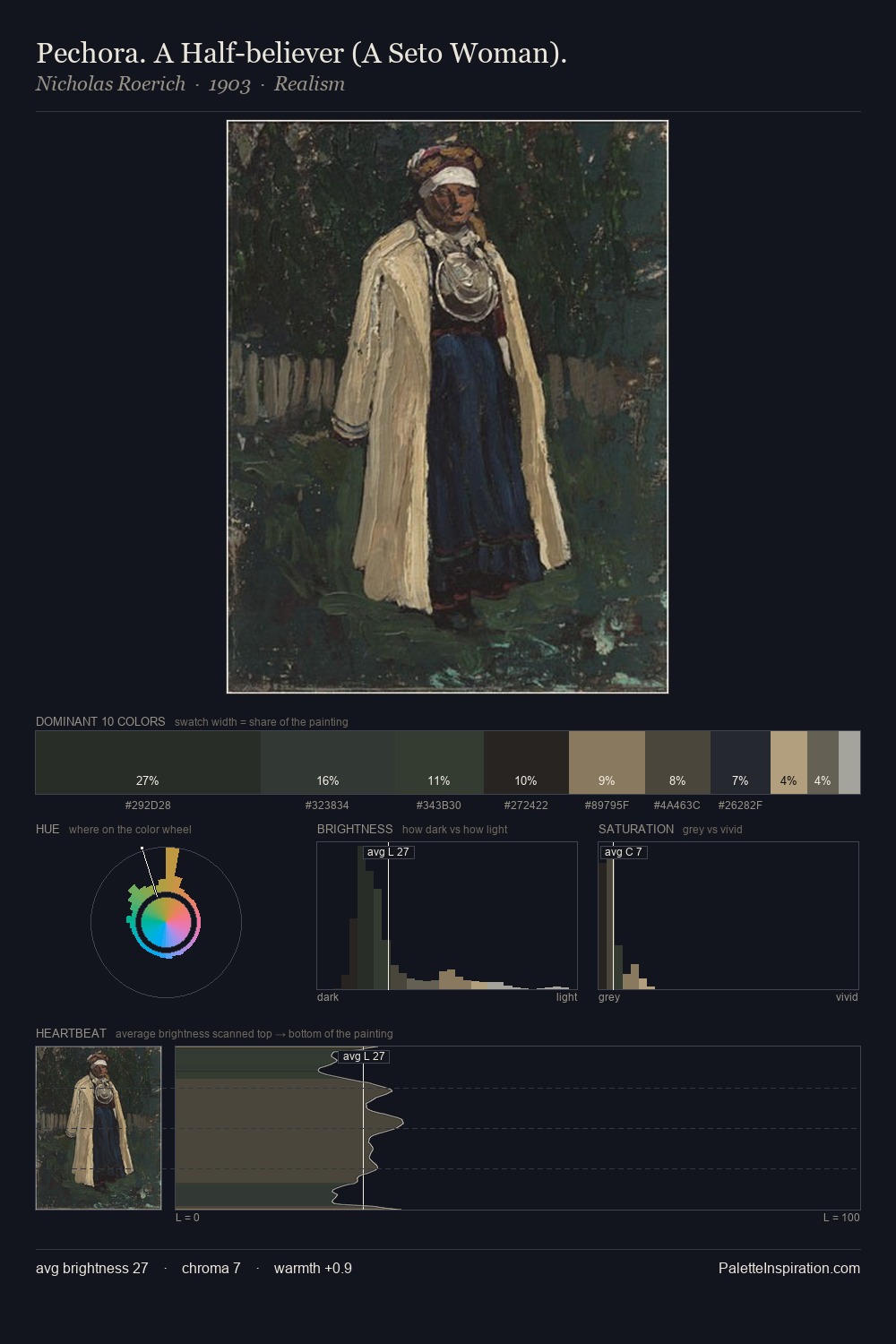Select the 8% swatch #4A463C
Image resolution: width=896 pixels, height=1344 pixels.
pos(677,762)
